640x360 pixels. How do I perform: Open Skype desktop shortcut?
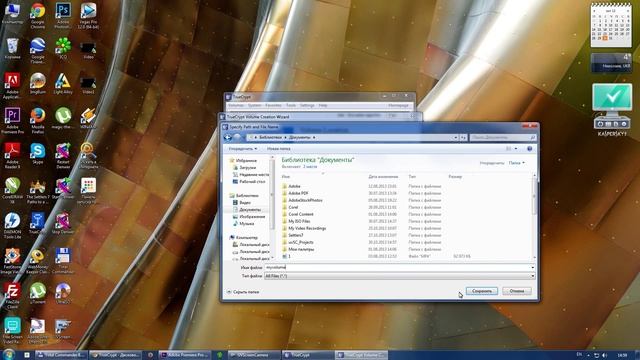tap(38, 153)
